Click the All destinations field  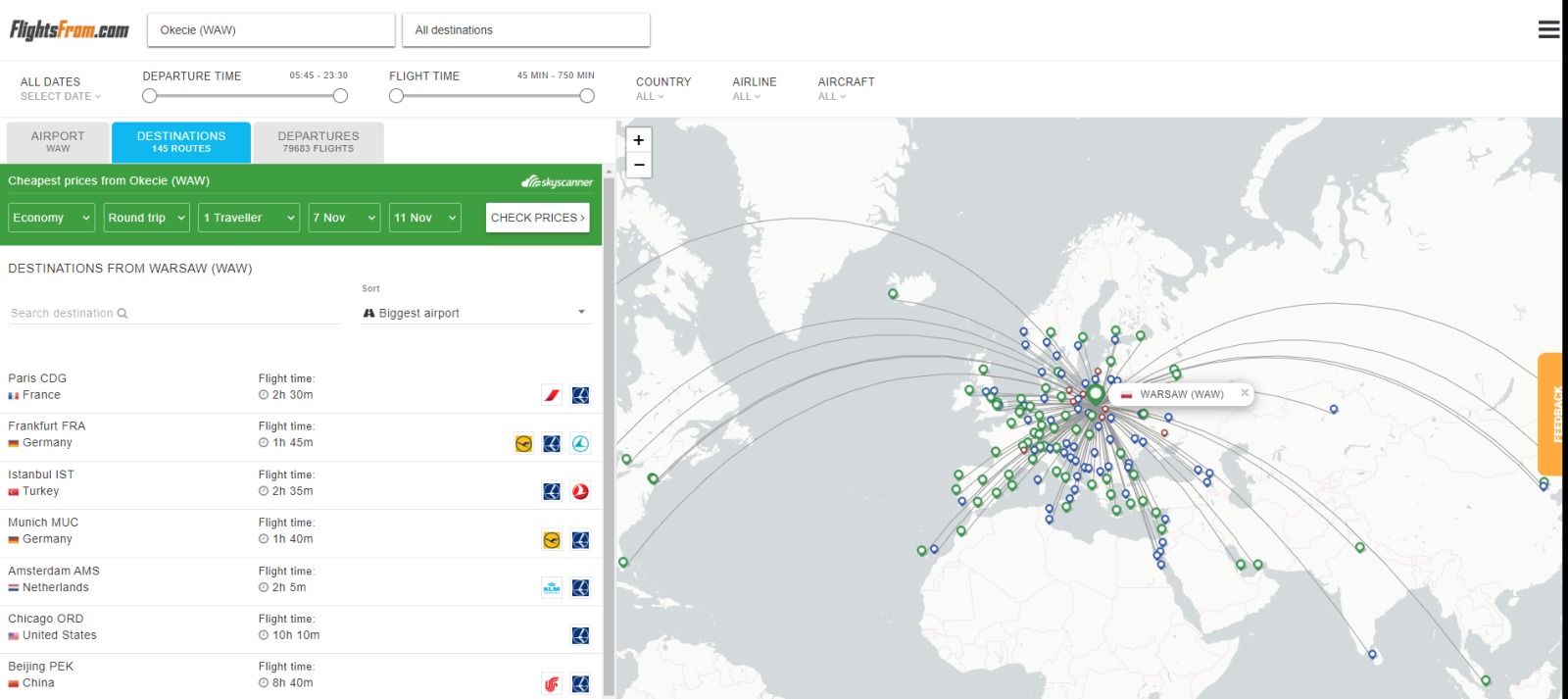tap(526, 30)
